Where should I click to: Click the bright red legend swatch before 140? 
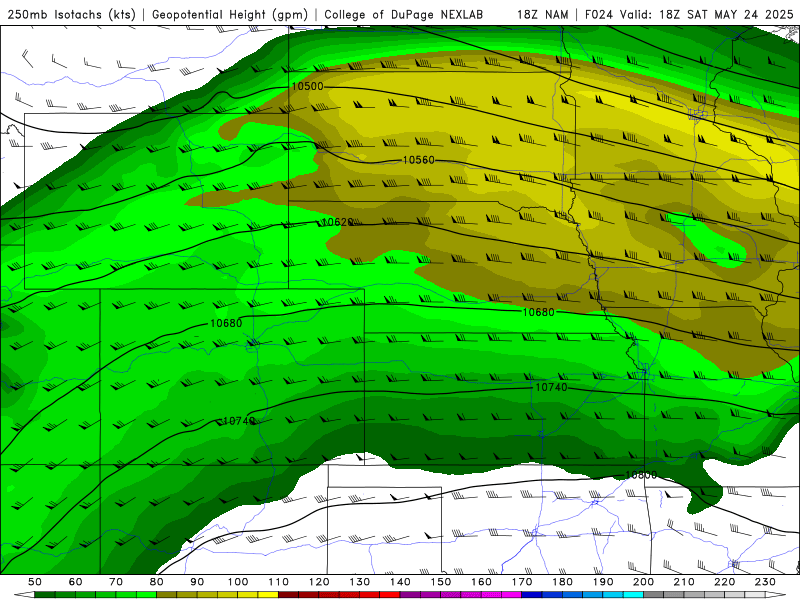[x=390, y=595]
